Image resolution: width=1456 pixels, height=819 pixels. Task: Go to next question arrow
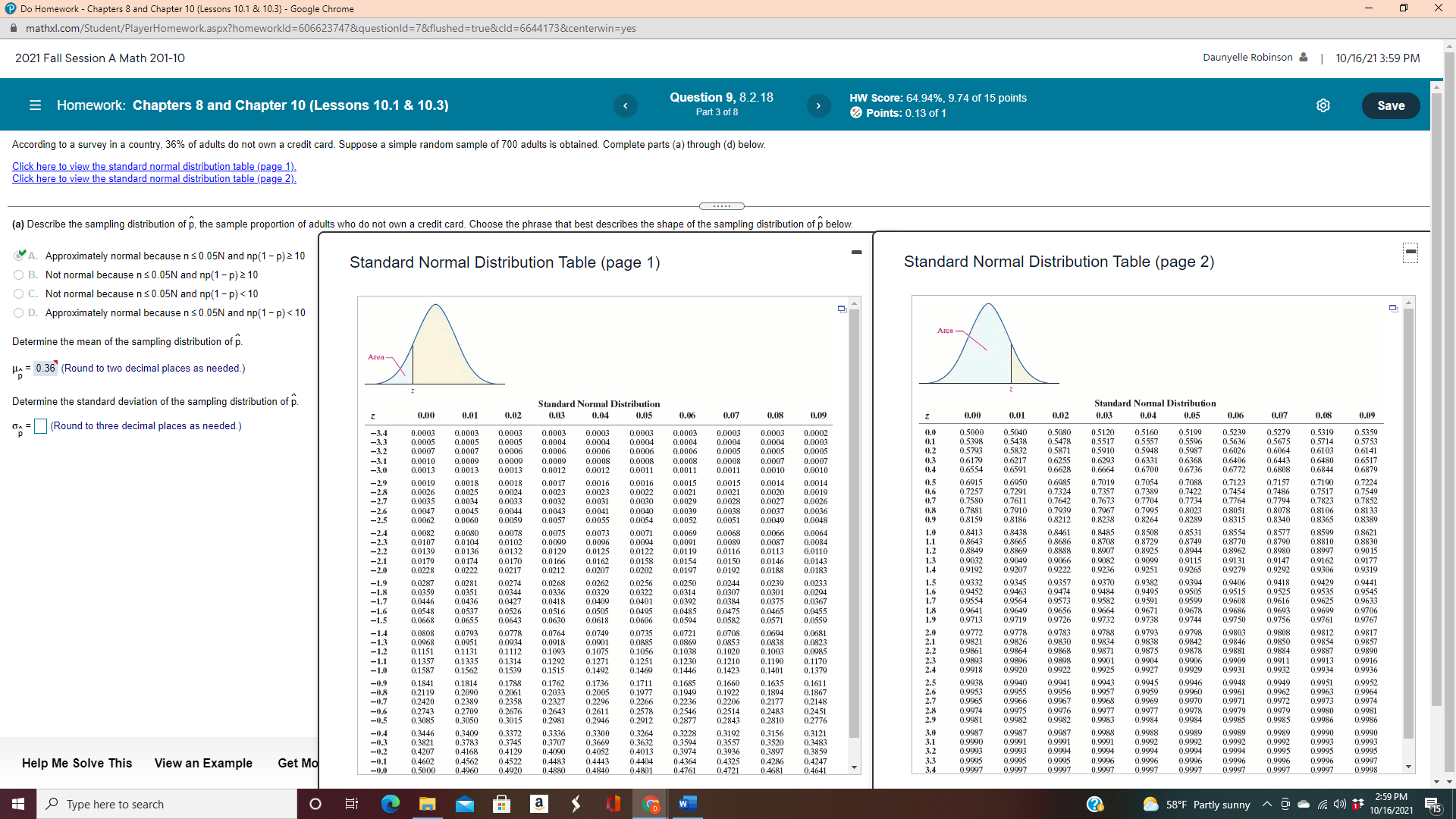(x=817, y=105)
